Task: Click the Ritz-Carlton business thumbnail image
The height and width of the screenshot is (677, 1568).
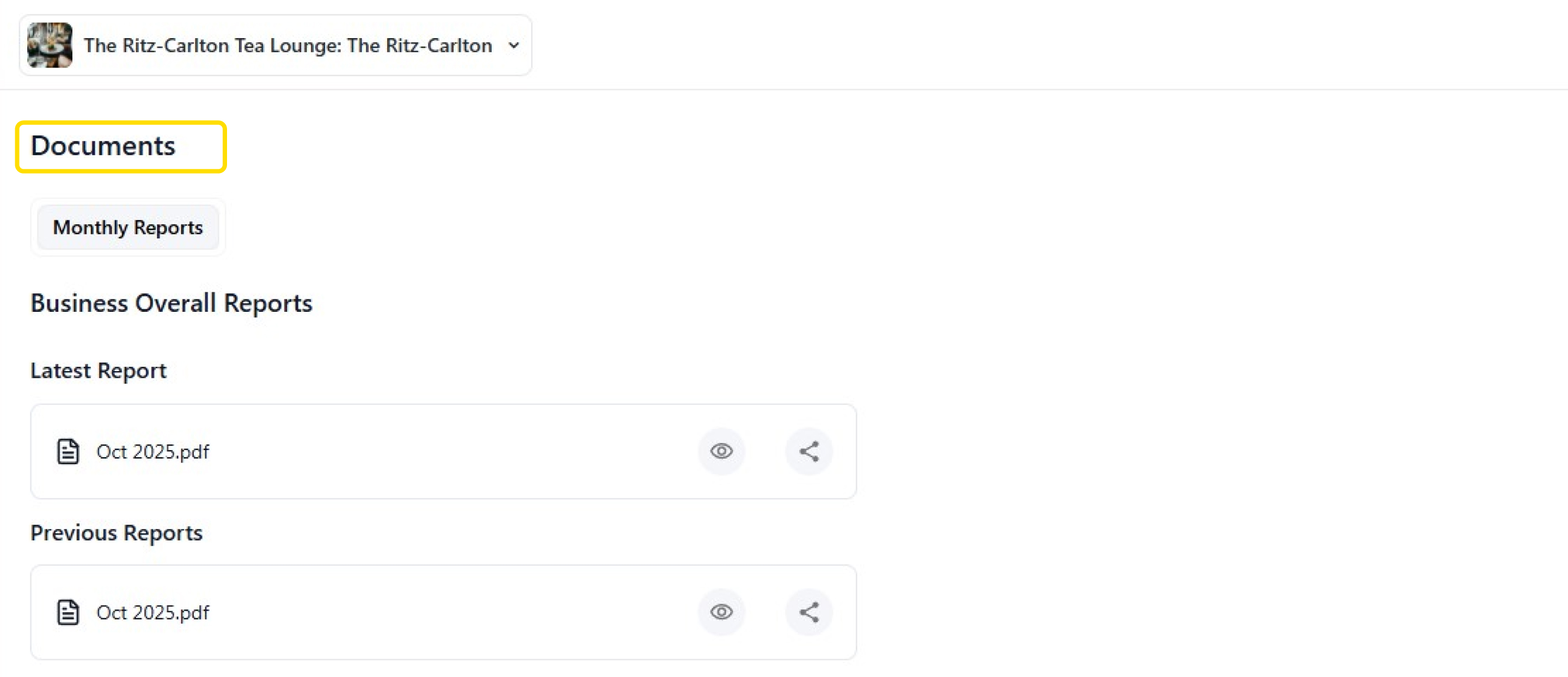Action: pyautogui.click(x=50, y=45)
